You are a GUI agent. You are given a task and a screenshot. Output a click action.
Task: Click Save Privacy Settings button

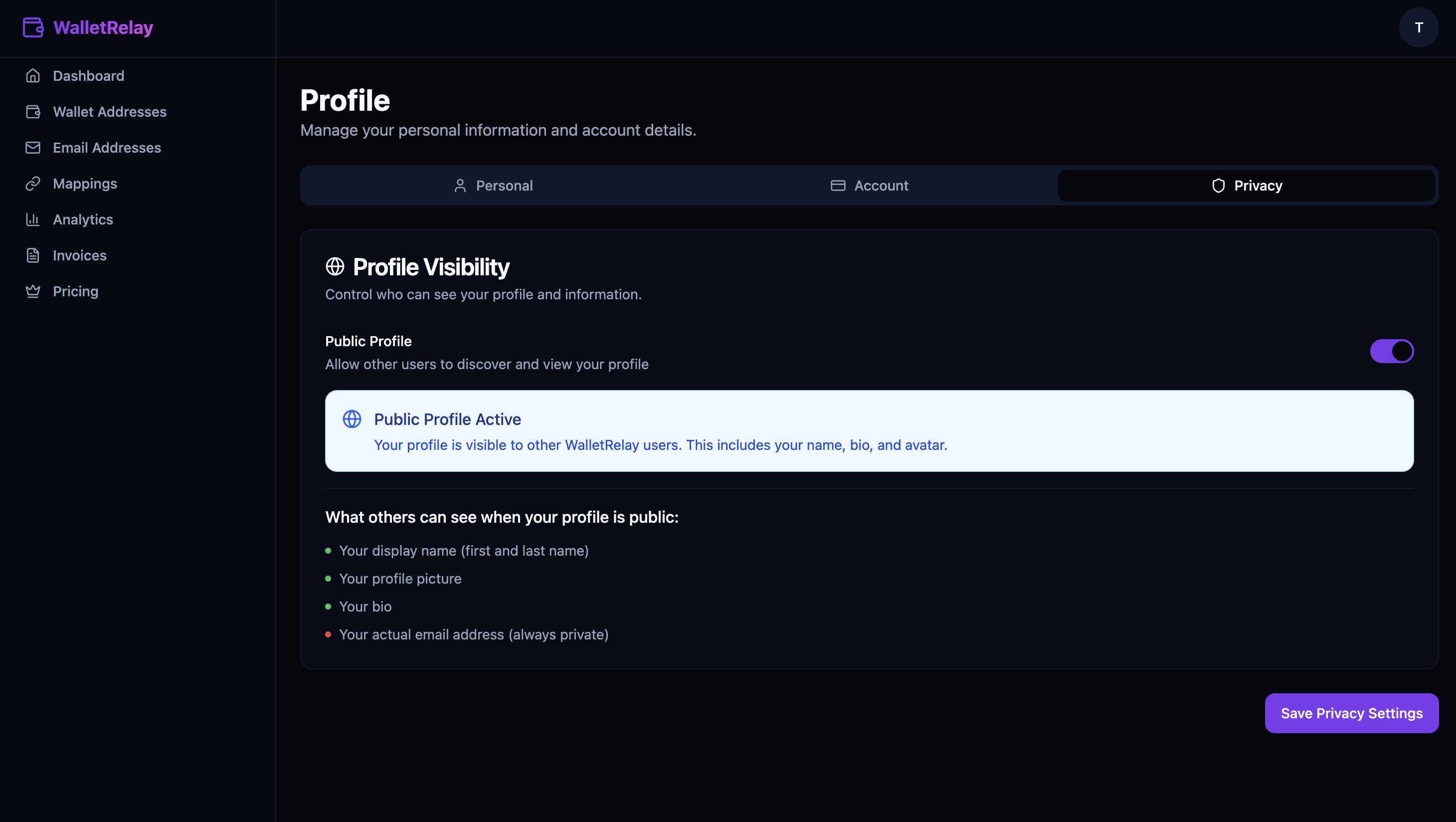(x=1351, y=713)
